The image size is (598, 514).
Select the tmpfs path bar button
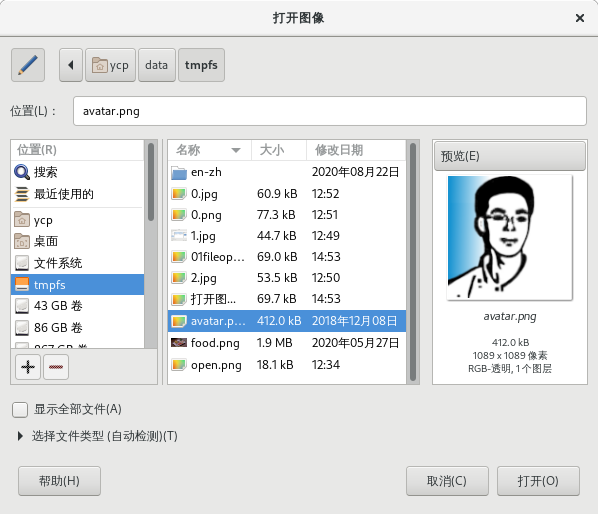tap(201, 65)
